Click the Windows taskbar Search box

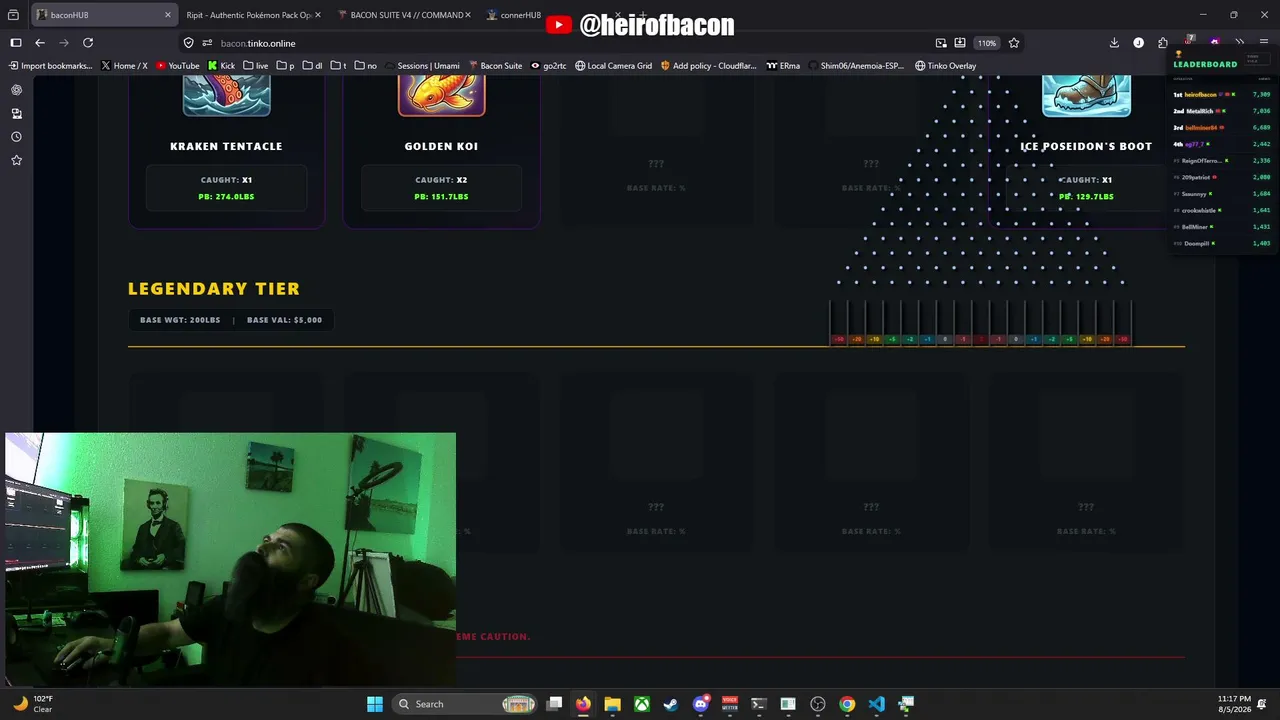465,704
